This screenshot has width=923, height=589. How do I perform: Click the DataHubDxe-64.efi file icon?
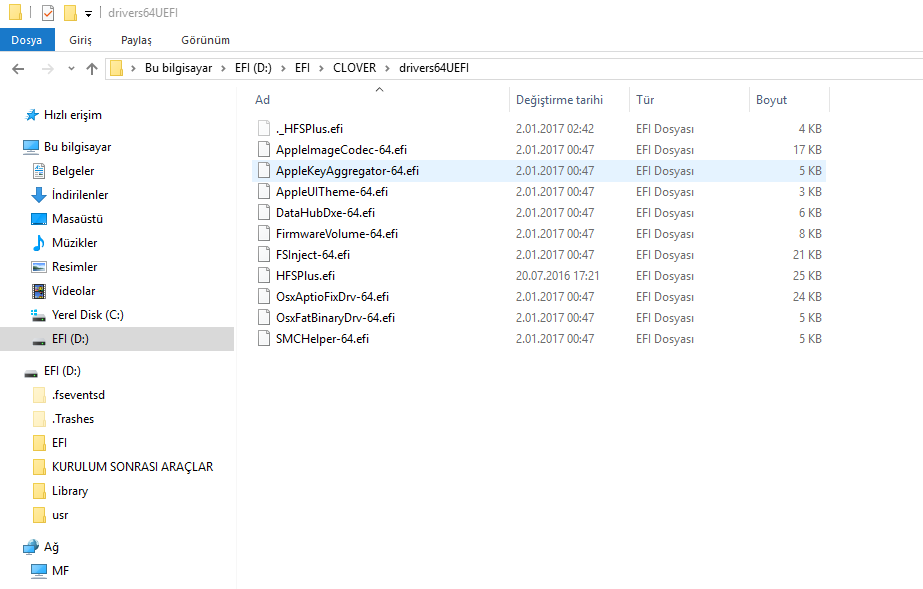[x=264, y=212]
